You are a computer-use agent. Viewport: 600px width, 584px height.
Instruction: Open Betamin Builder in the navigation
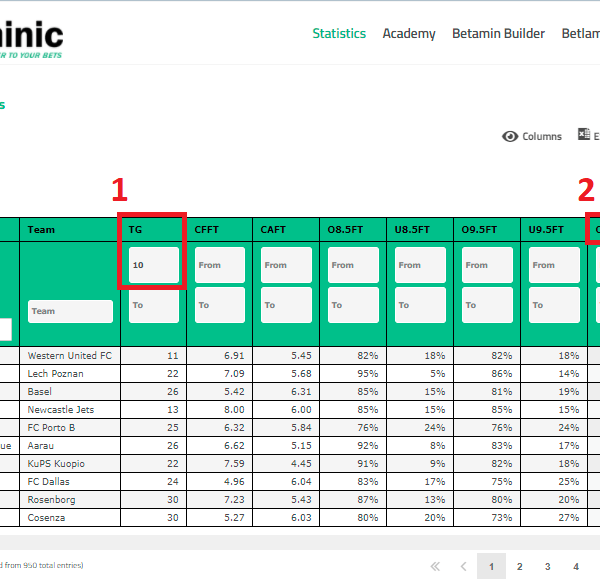tap(498, 33)
